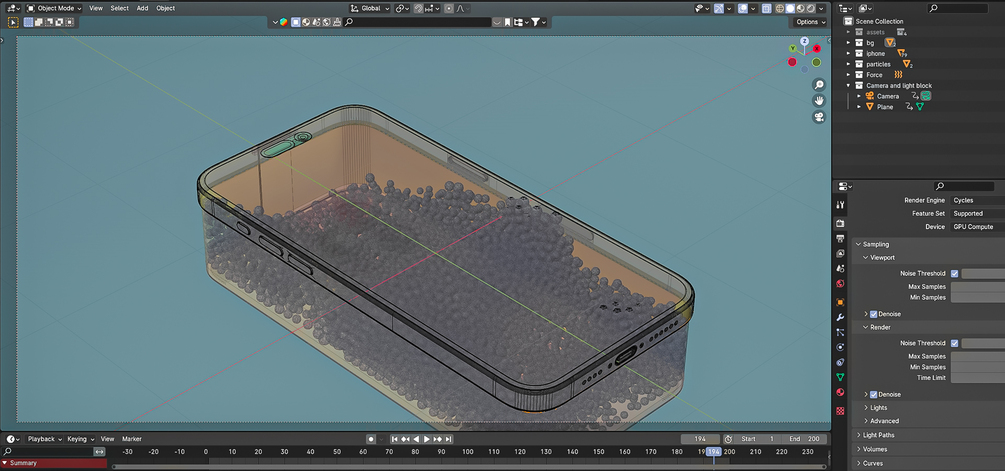Screen dimensions: 1005x471
Task: Open the Render Engine Cycles dropdown
Action: [x=977, y=201]
